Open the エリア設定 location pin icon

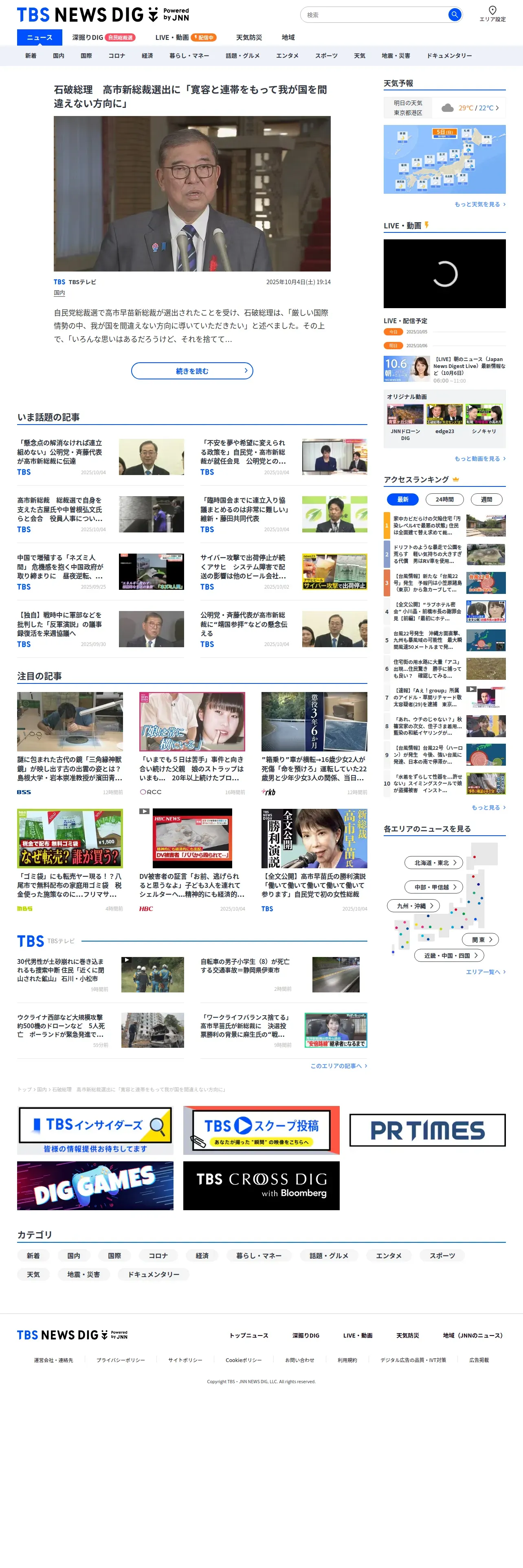coord(492,10)
